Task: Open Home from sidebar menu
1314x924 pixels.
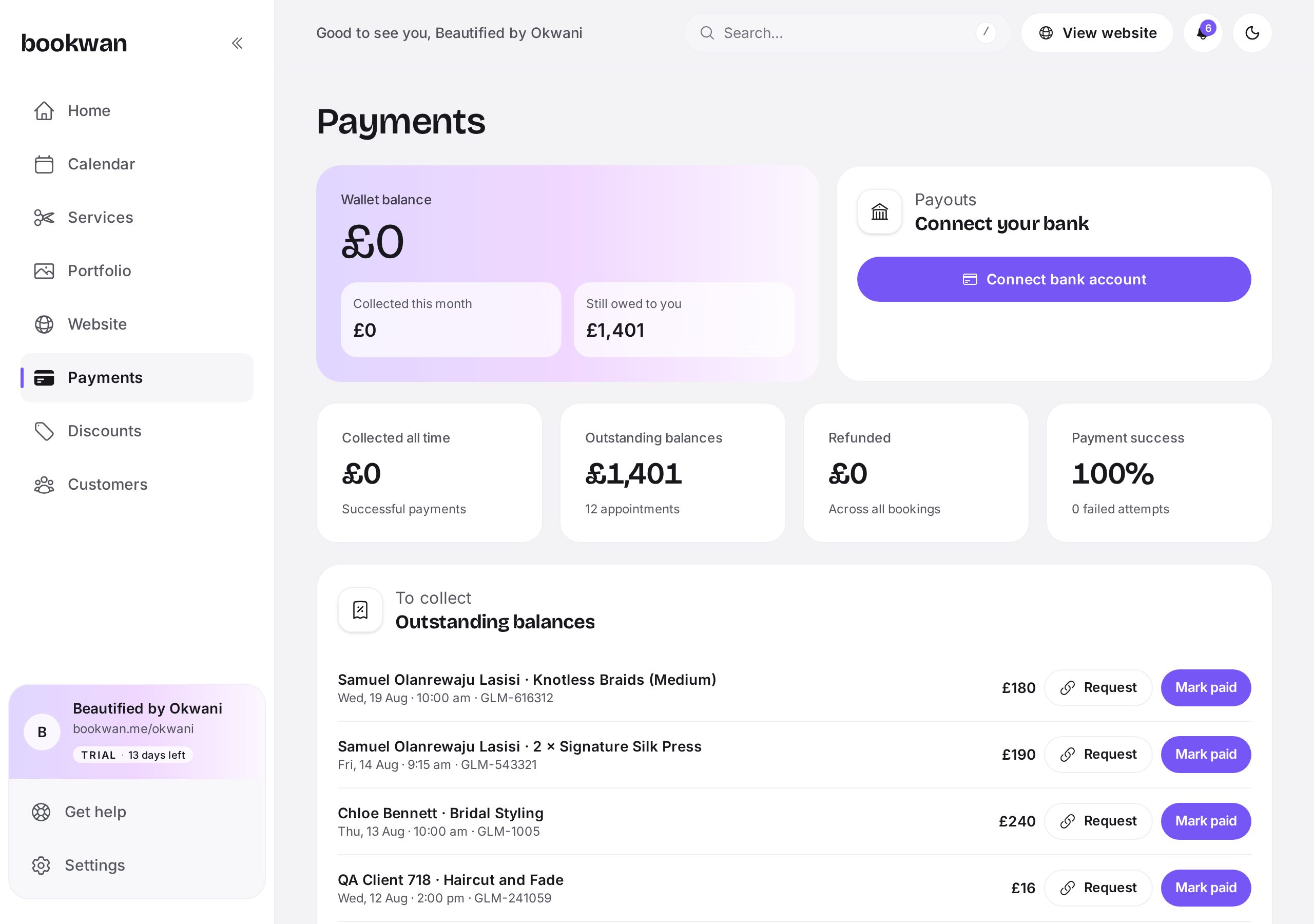Action: pos(137,110)
